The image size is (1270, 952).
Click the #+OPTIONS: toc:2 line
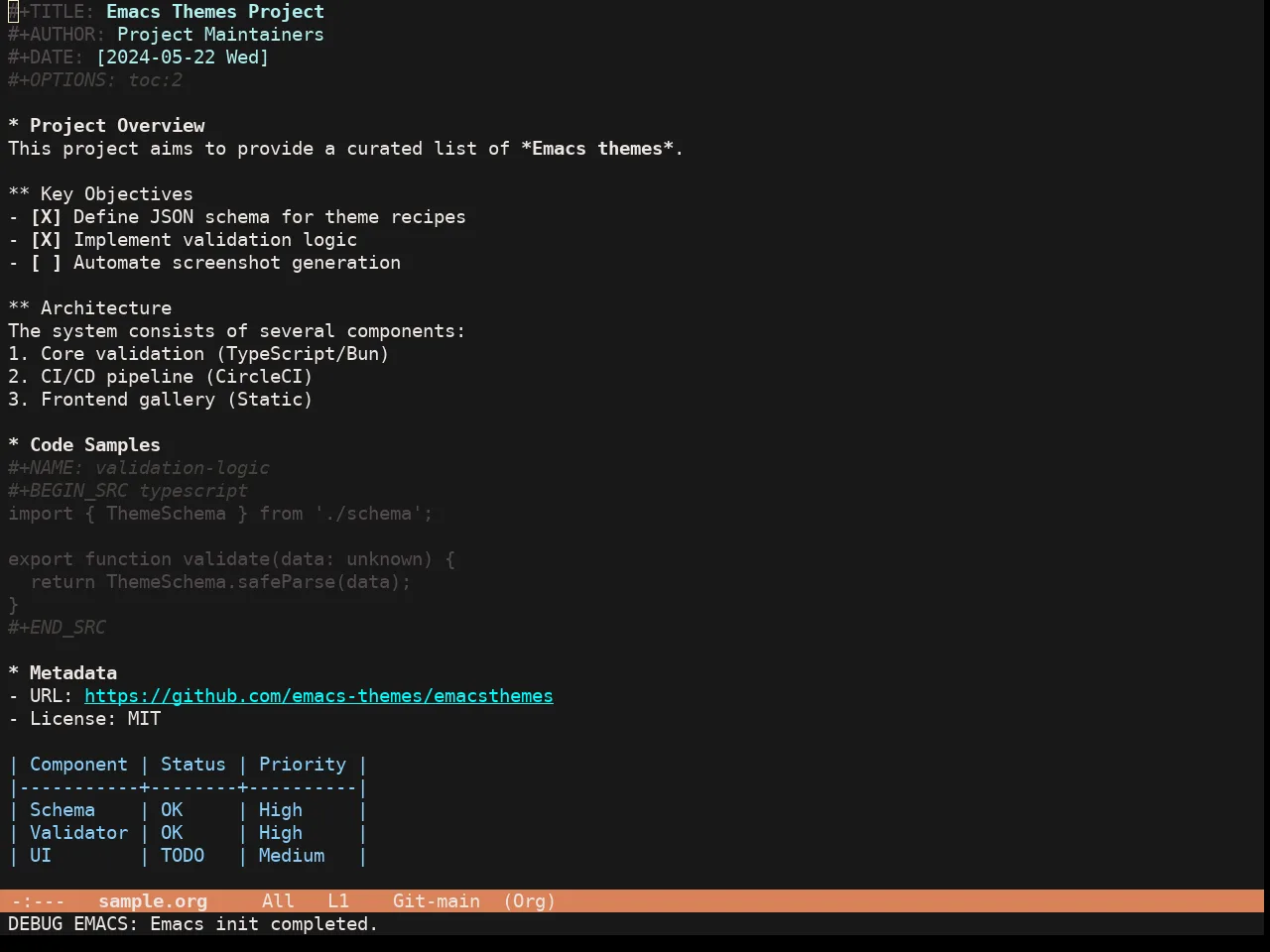[95, 80]
